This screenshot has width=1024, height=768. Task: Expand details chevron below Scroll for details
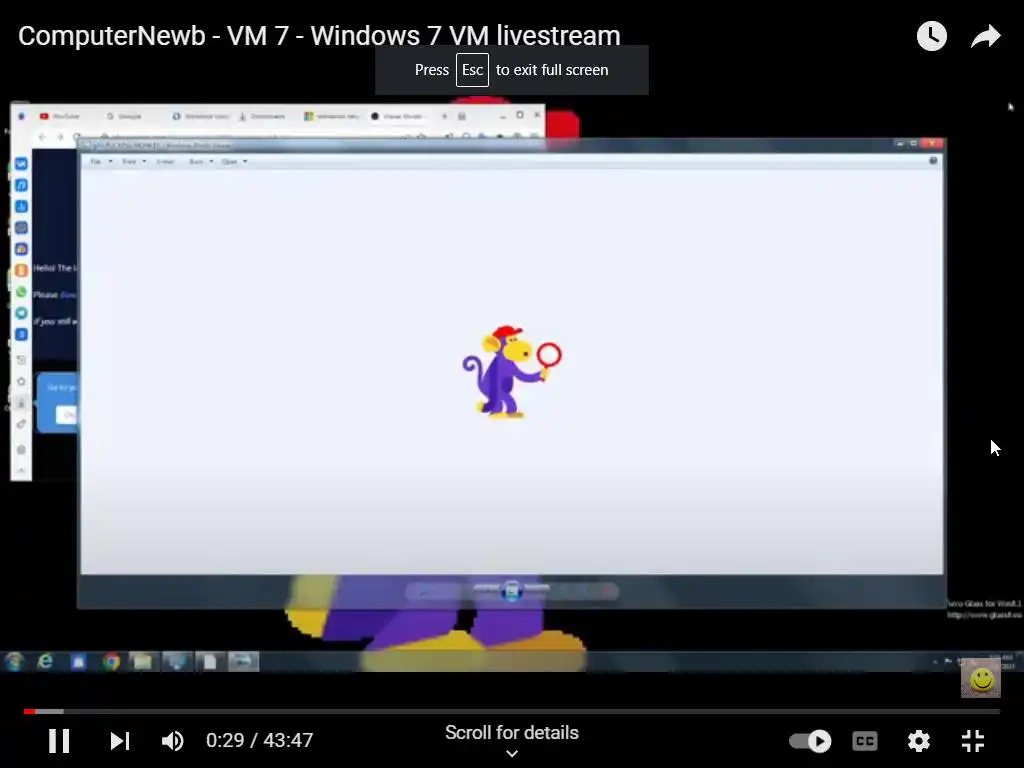[512, 754]
